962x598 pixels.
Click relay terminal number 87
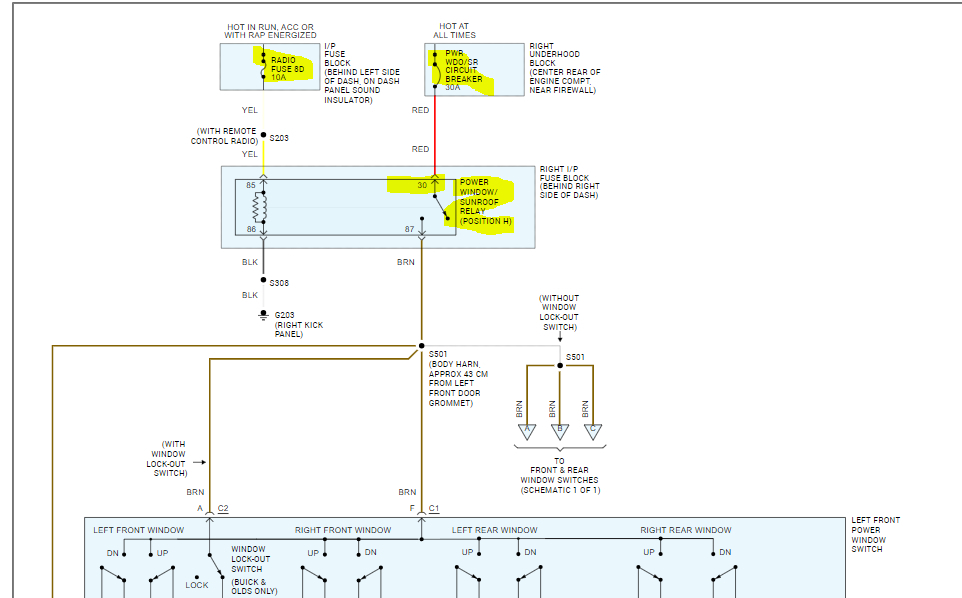coord(409,229)
